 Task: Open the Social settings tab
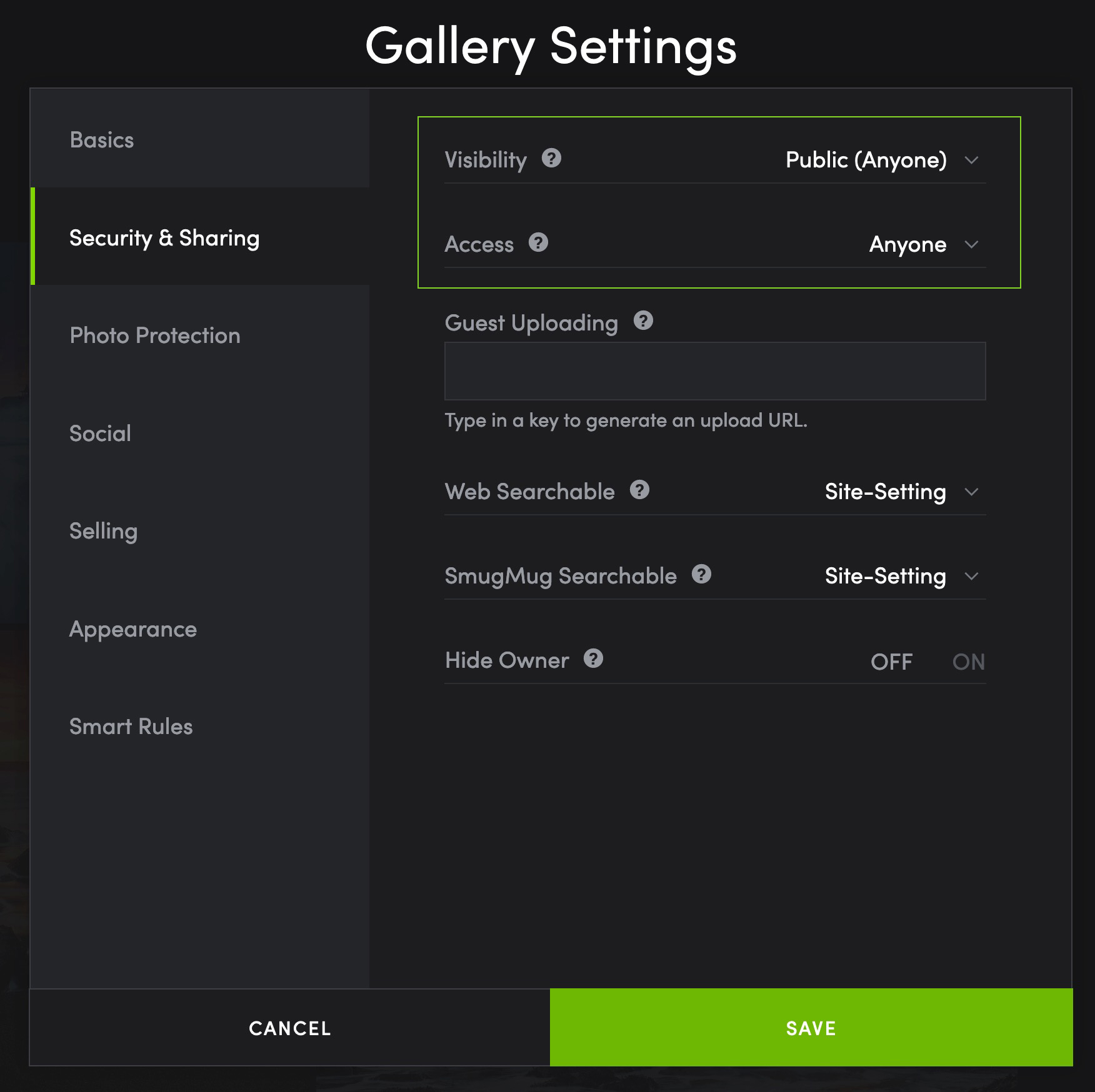coord(200,433)
